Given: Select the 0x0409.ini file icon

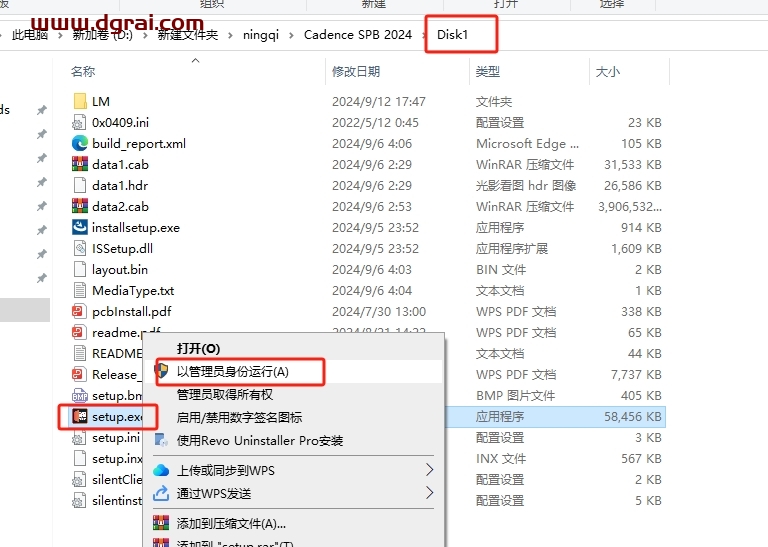Looking at the screenshot, I should (80, 122).
